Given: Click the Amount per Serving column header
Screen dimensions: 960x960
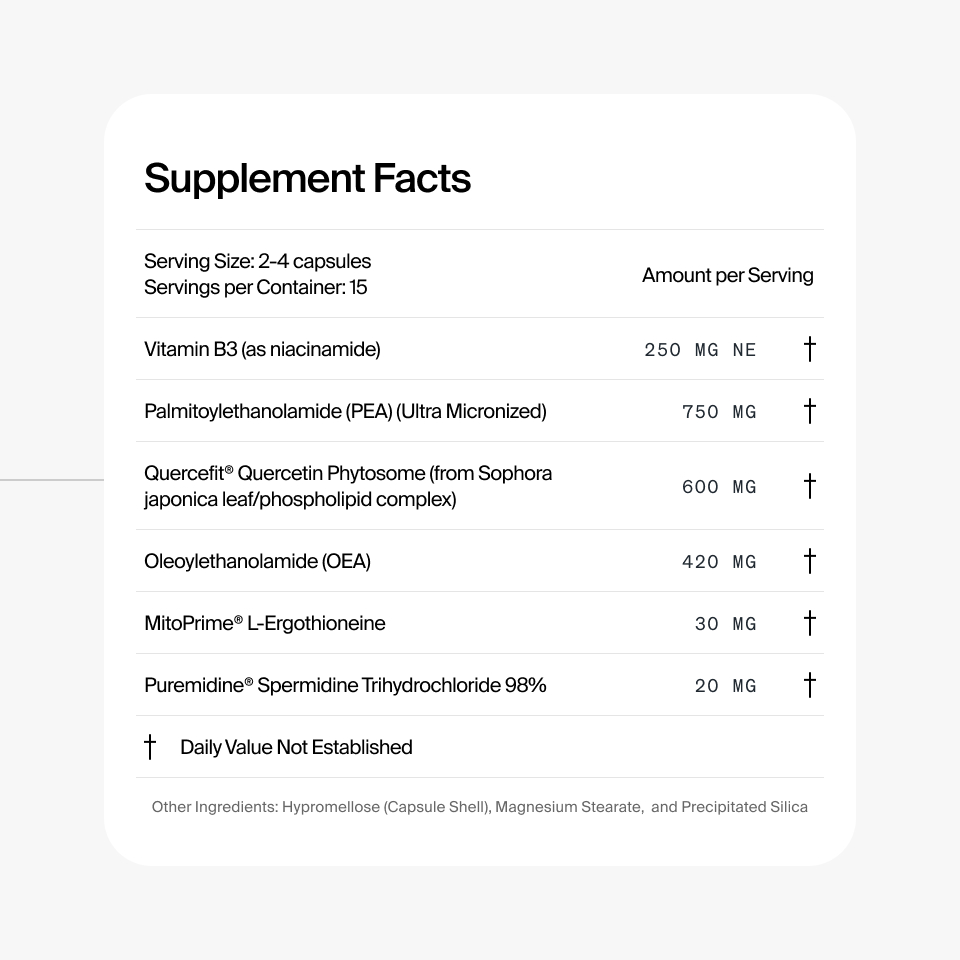Looking at the screenshot, I should (727, 276).
